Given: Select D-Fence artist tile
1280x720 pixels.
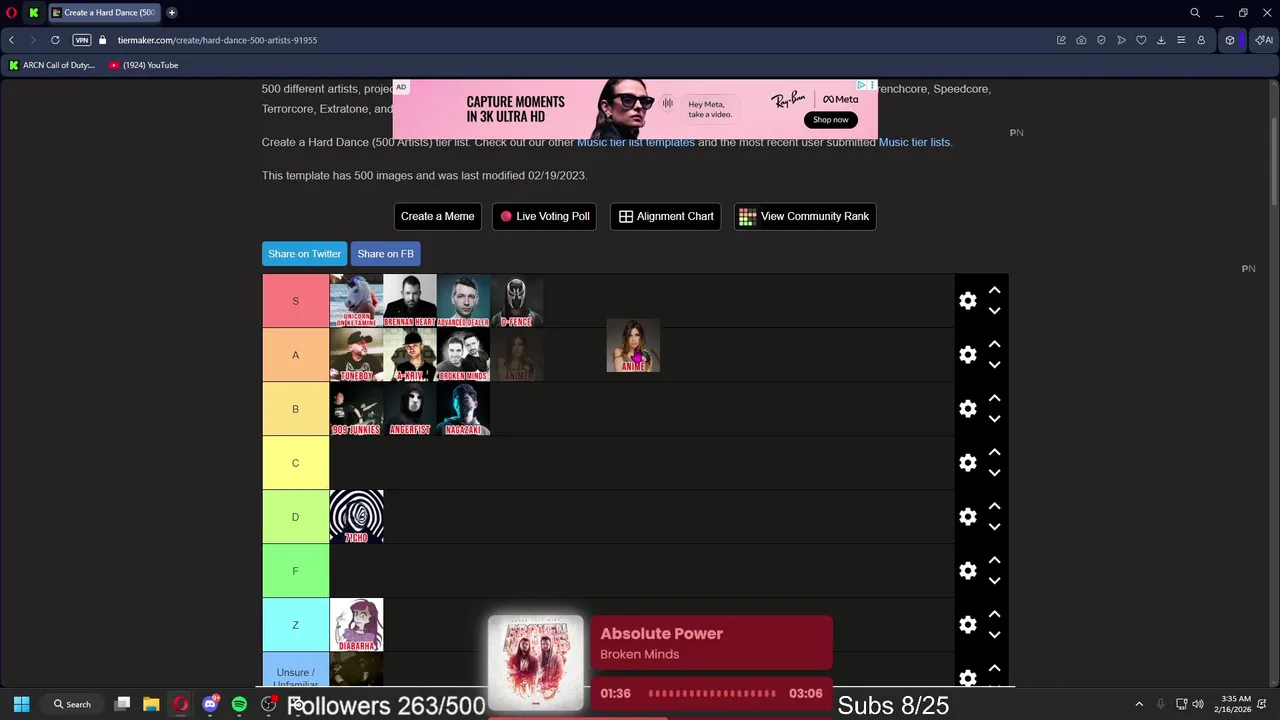Looking at the screenshot, I should click(x=516, y=301).
